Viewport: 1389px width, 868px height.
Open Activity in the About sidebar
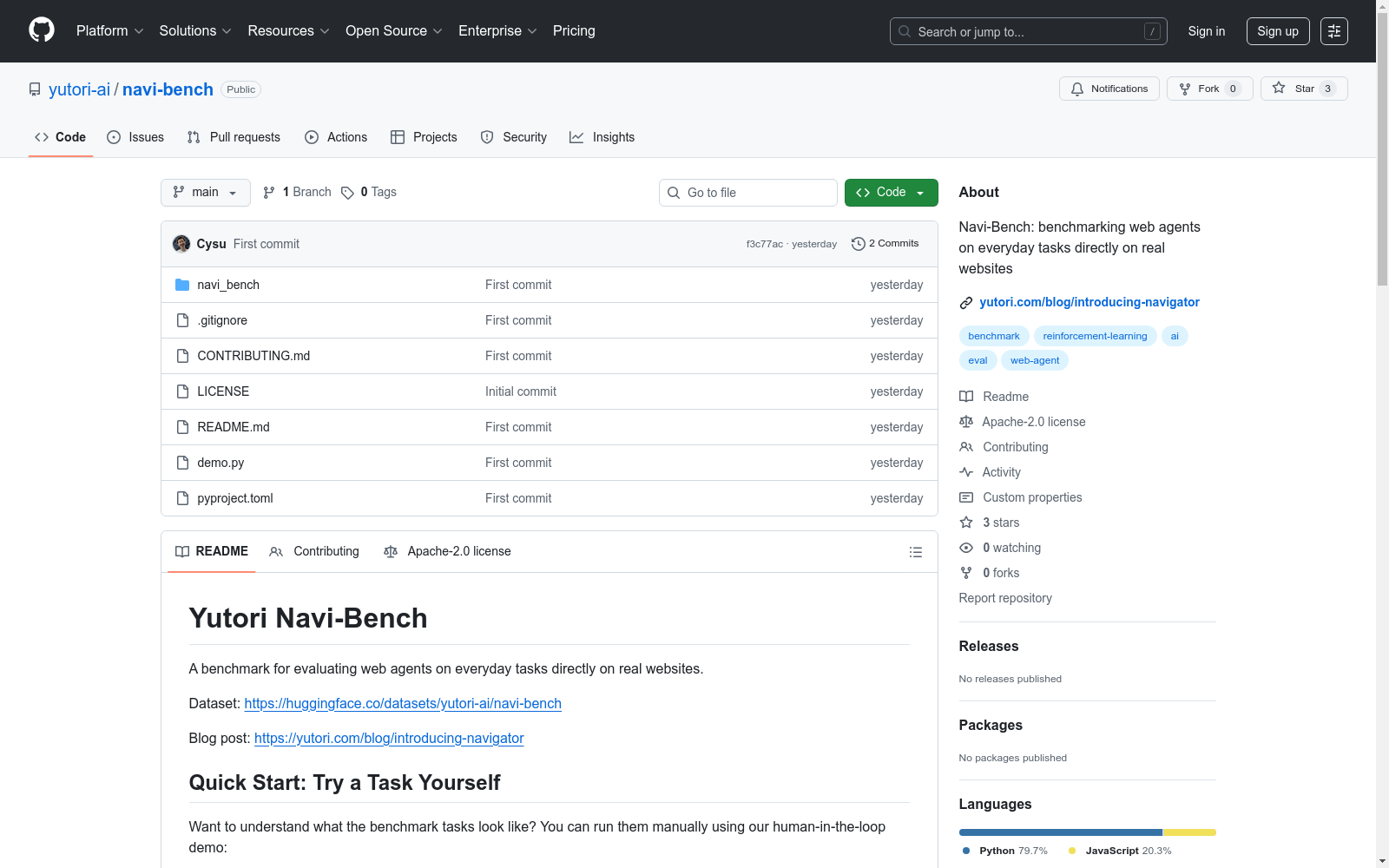[991, 472]
